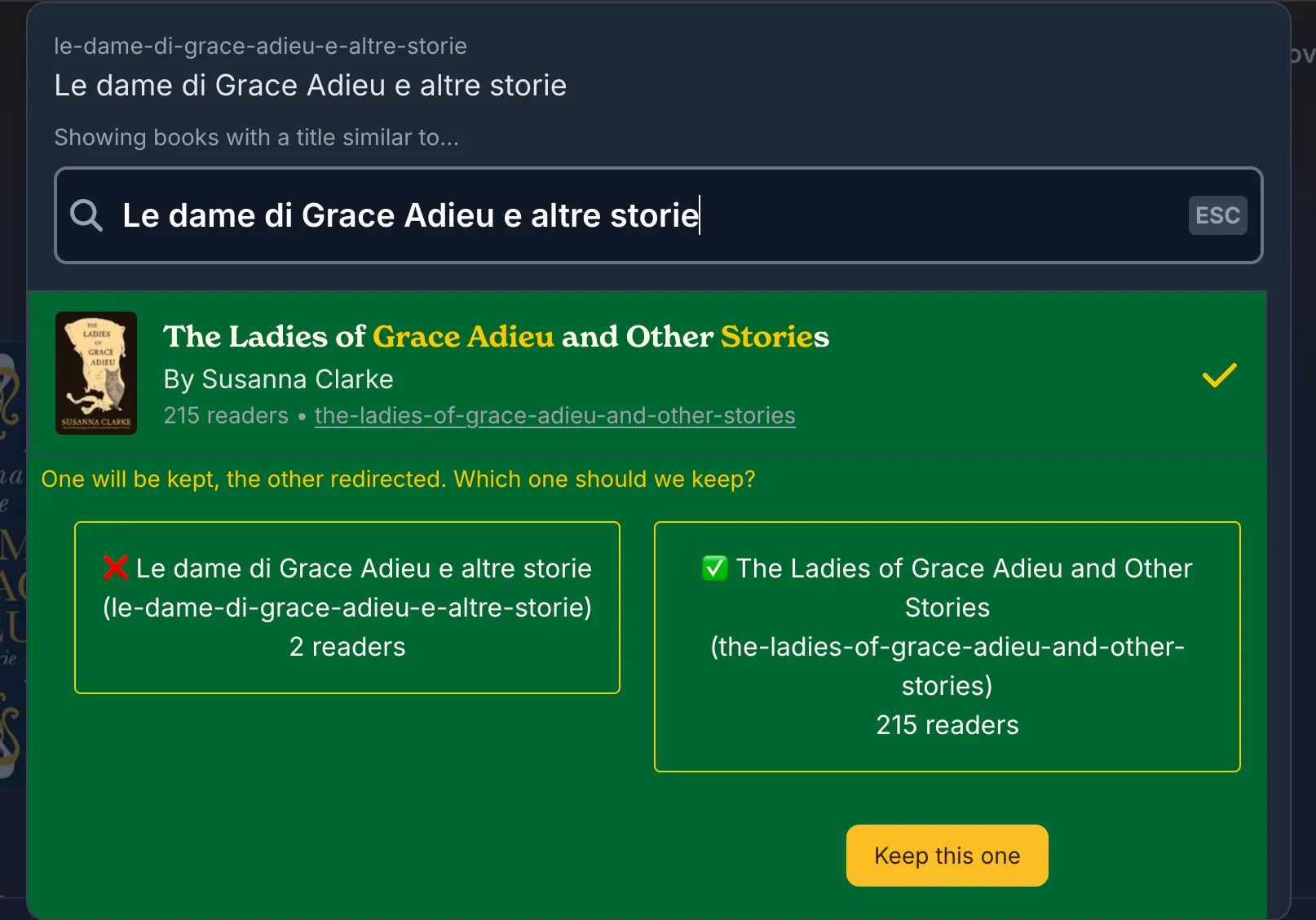Click the small slug text above the heading
The height and width of the screenshot is (920, 1316).
(x=260, y=46)
